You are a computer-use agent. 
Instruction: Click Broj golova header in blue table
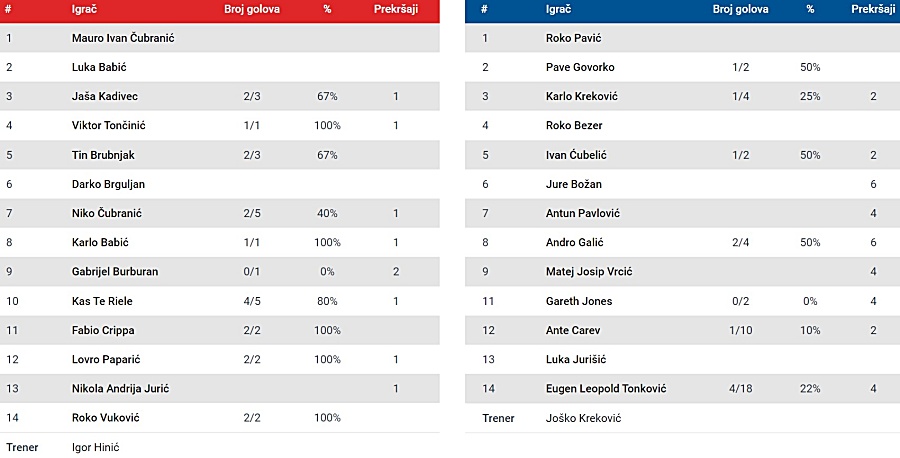pyautogui.click(x=740, y=9)
